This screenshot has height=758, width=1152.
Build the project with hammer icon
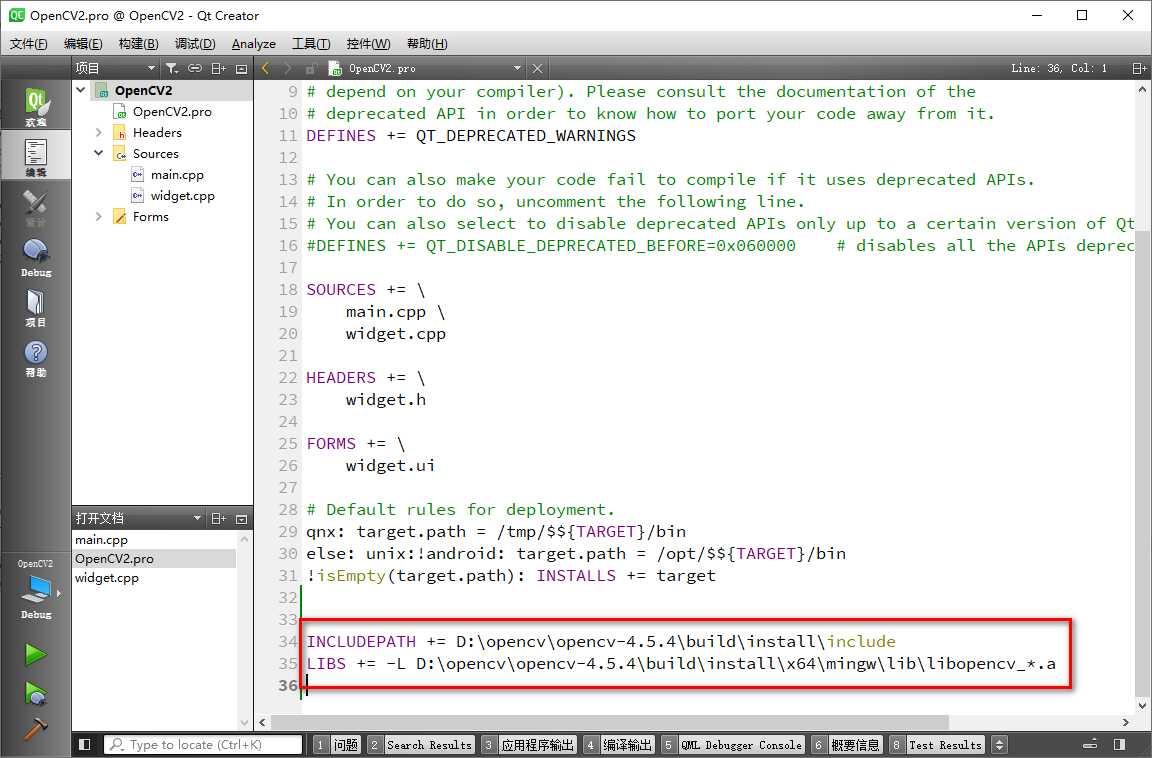[x=35, y=728]
